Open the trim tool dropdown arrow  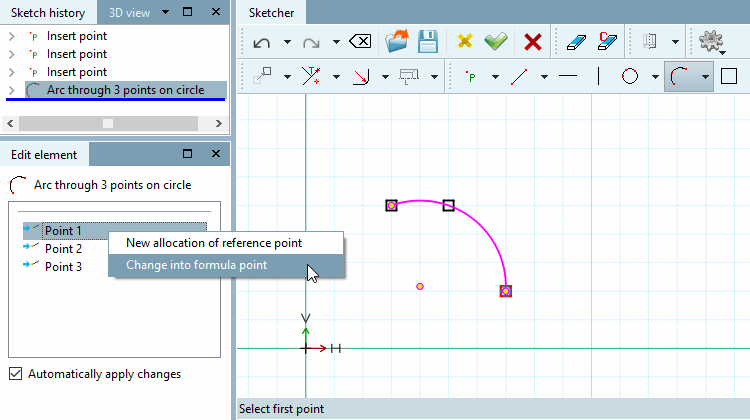(336, 77)
